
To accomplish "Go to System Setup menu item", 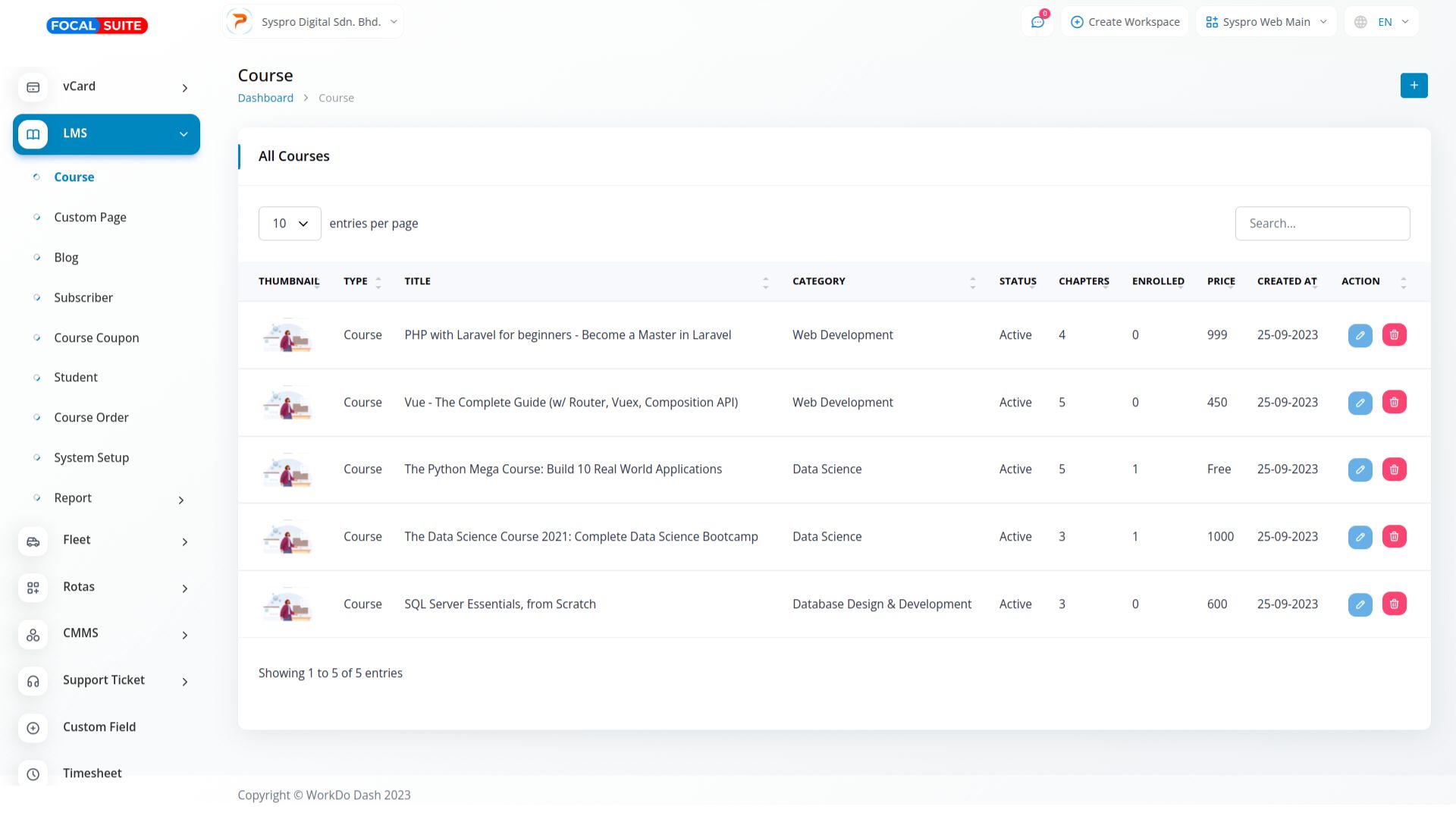I will [91, 458].
